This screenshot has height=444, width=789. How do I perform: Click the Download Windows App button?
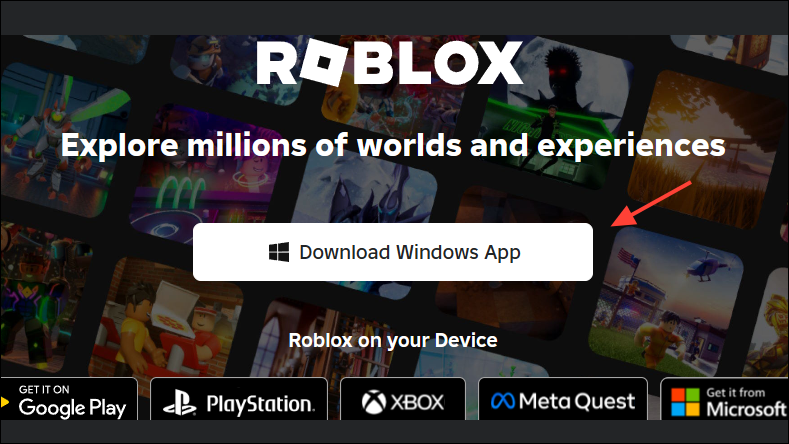[392, 252]
